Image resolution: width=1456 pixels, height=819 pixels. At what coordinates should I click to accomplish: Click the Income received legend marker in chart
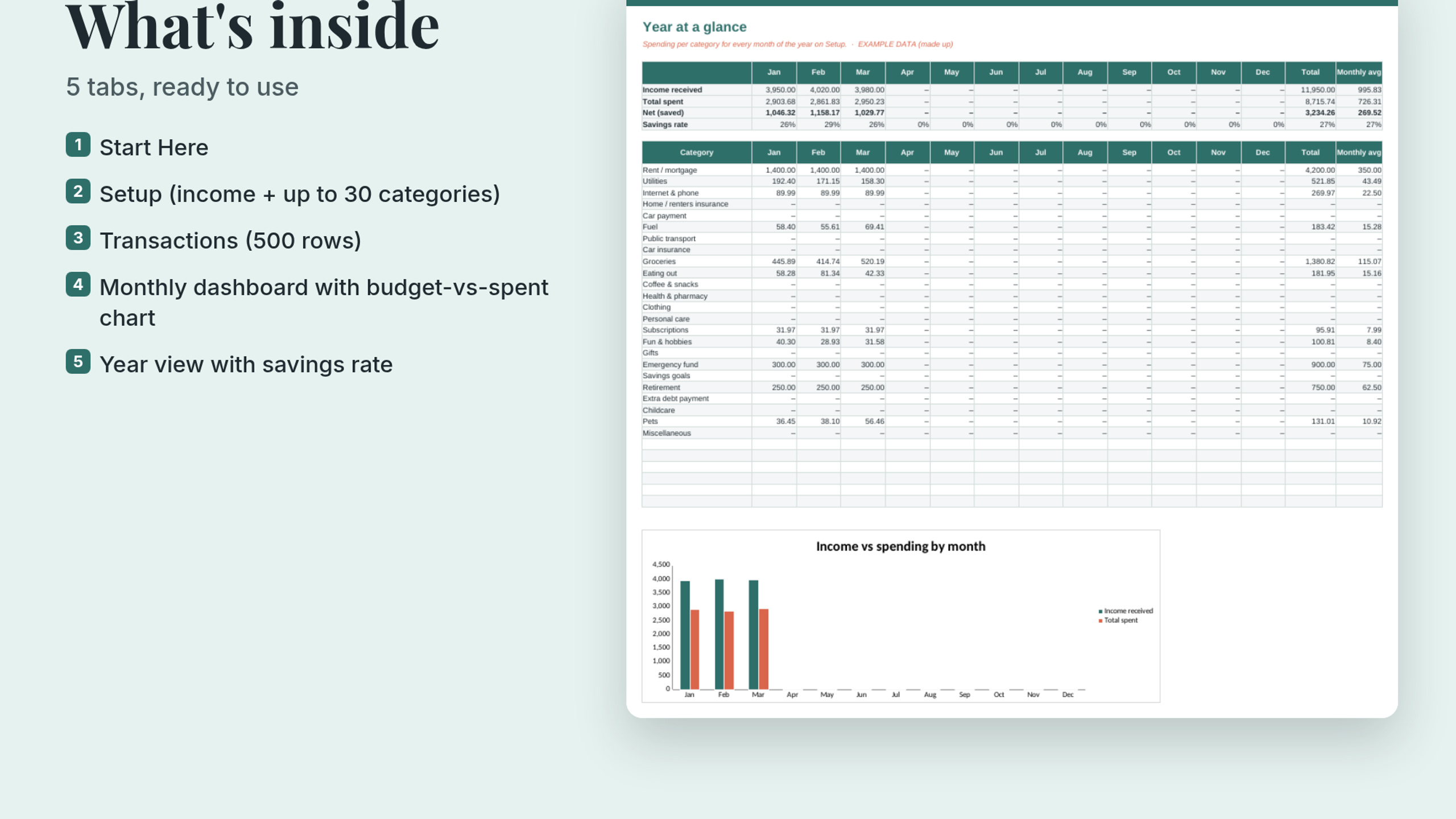1101,611
